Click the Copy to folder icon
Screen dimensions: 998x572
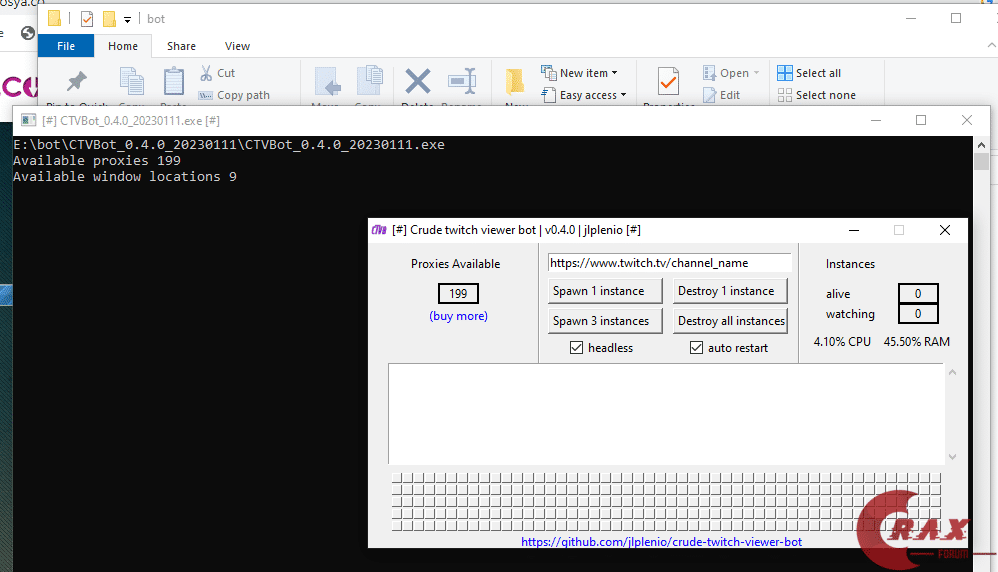pyautogui.click(x=369, y=81)
